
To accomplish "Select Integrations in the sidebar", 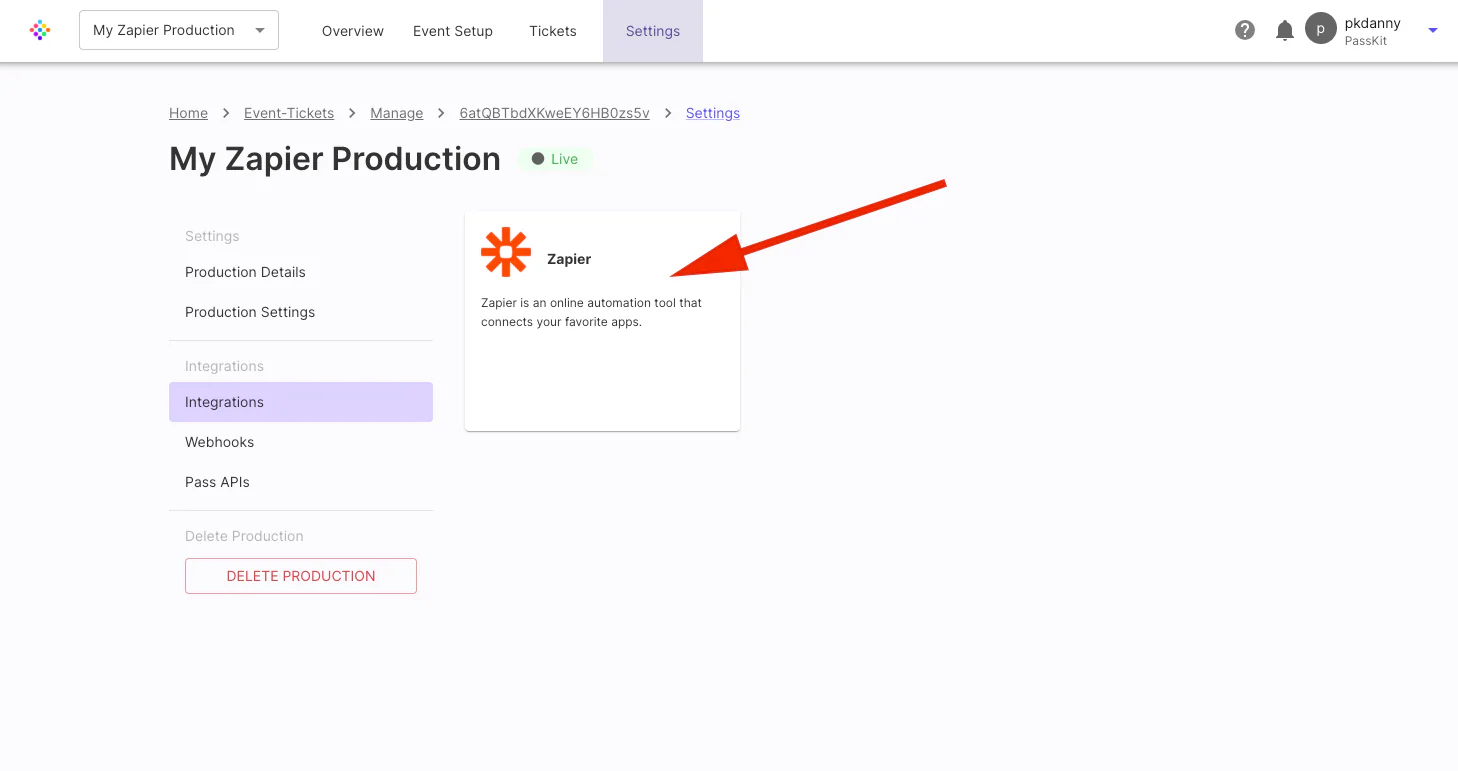I will click(301, 402).
